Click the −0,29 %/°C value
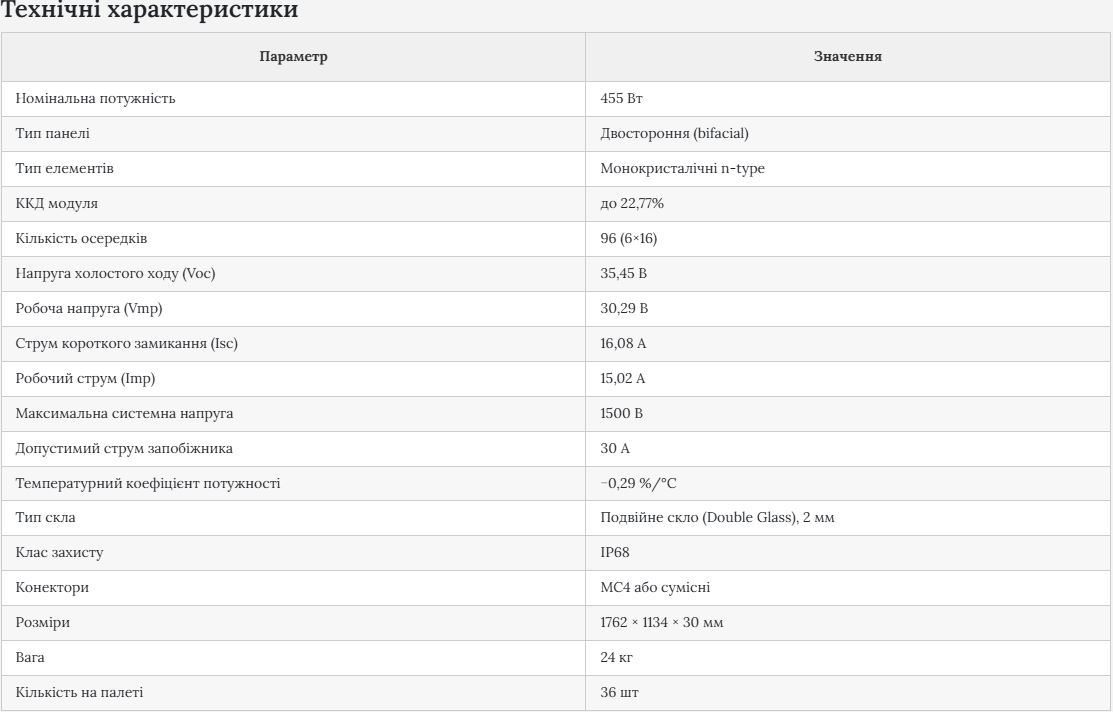This screenshot has height=712, width=1113. pyautogui.click(x=638, y=483)
